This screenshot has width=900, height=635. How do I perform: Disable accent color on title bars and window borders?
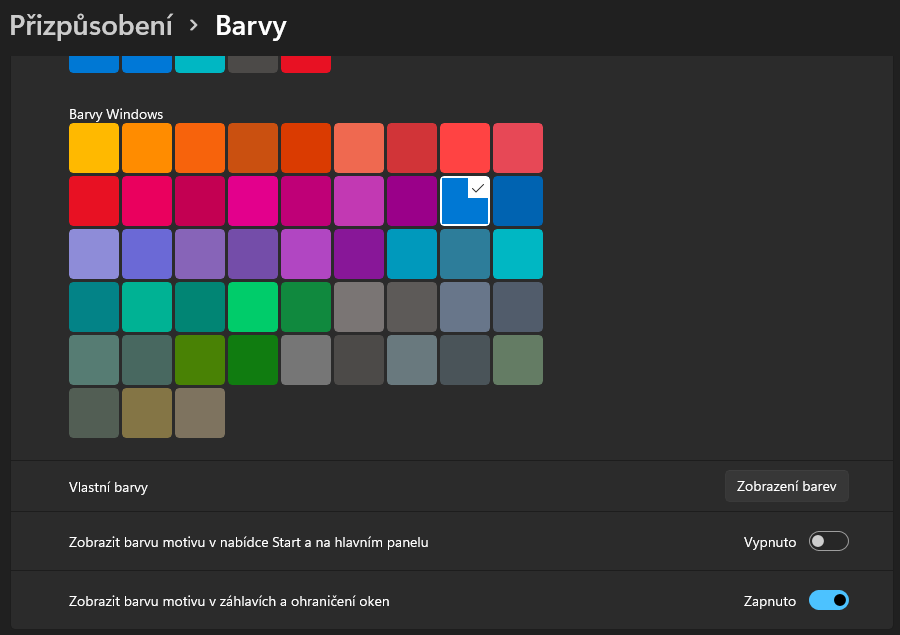pos(828,601)
